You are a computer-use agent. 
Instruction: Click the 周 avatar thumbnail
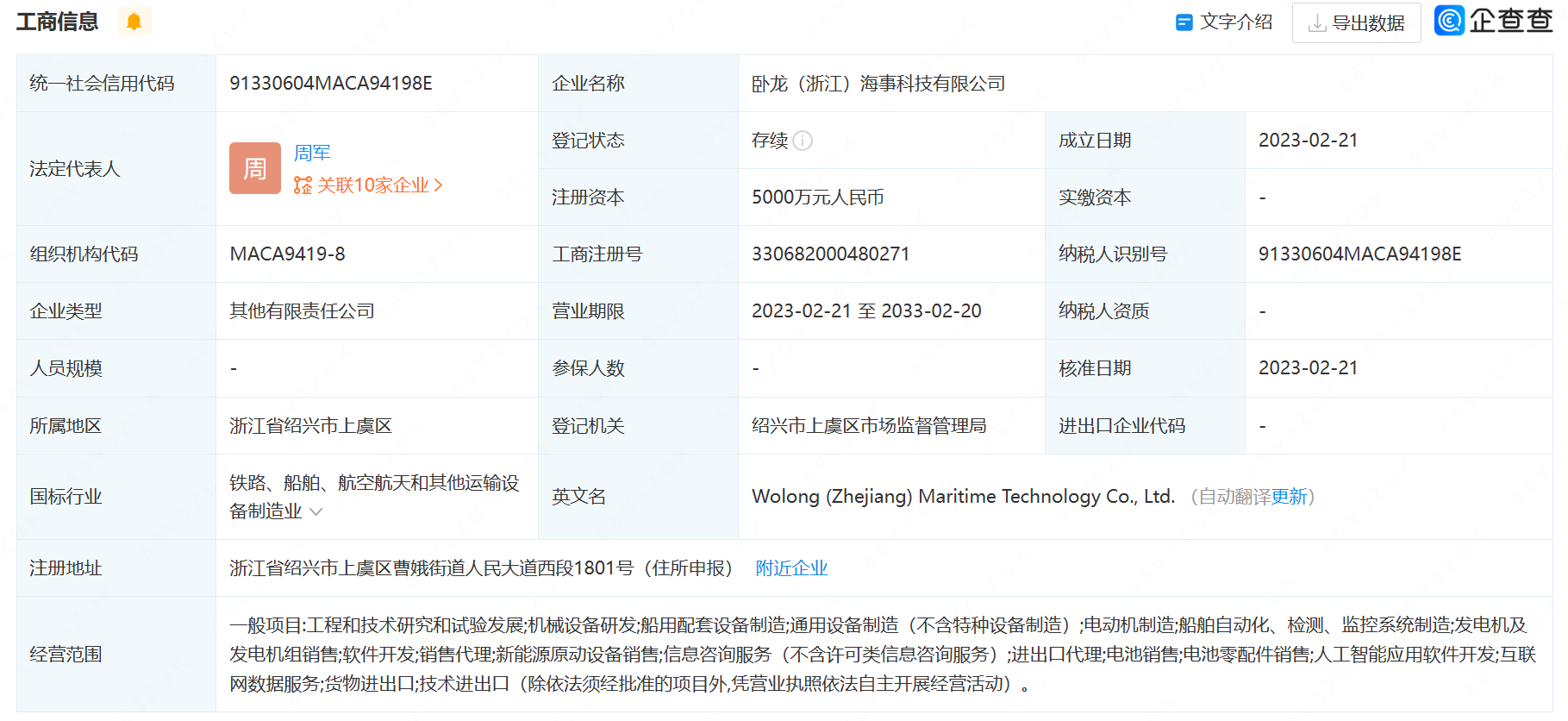coord(254,168)
